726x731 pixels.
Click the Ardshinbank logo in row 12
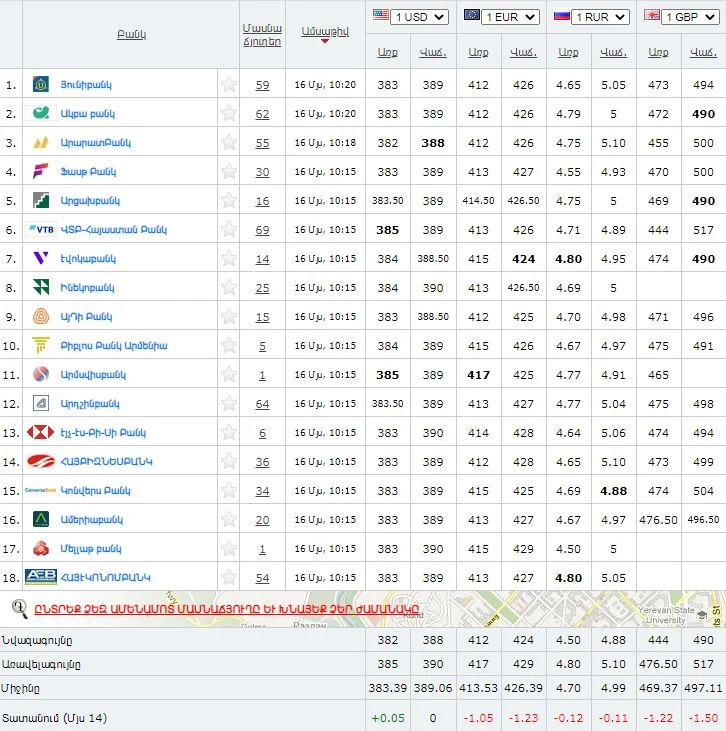(41, 403)
